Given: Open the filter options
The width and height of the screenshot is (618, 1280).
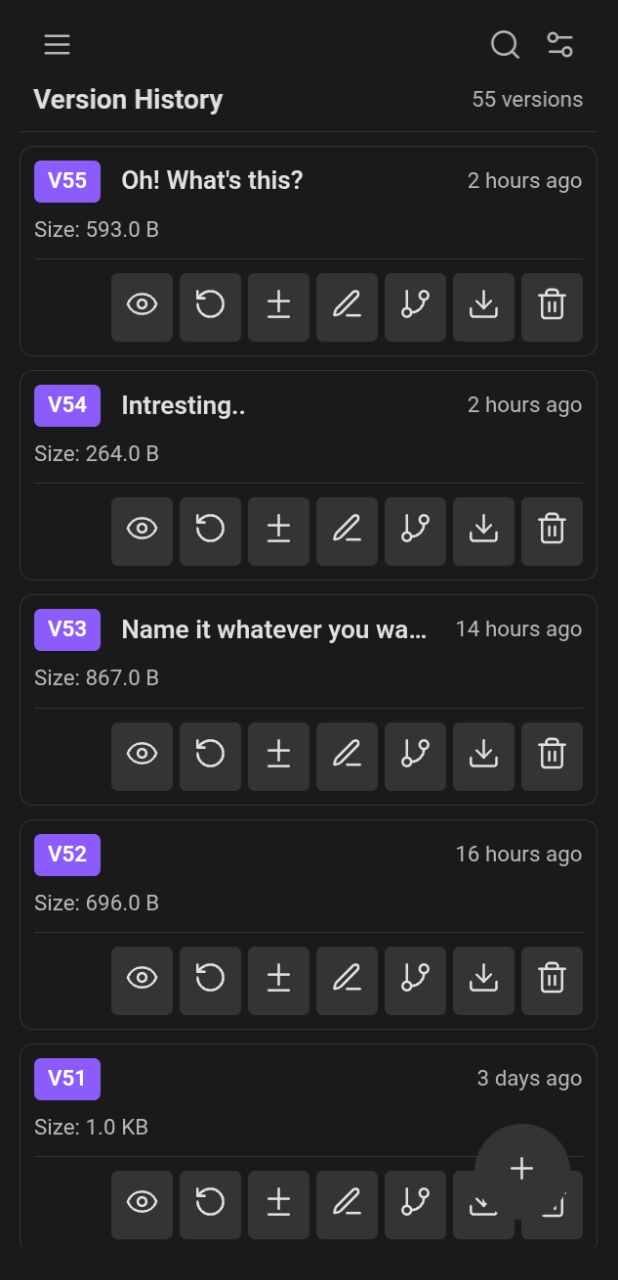Looking at the screenshot, I should [560, 45].
